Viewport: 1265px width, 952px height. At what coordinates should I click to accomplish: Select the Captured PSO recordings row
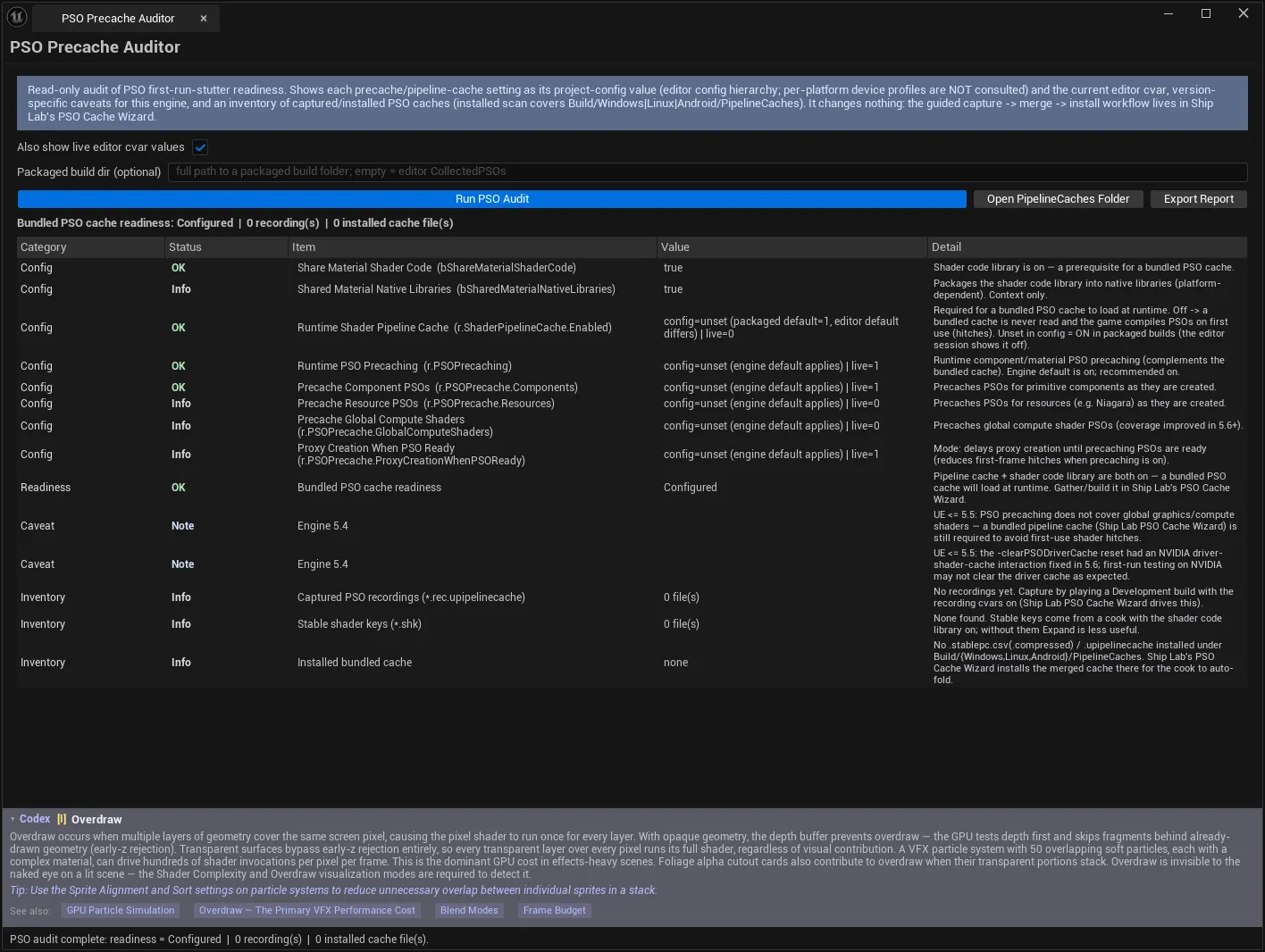[x=632, y=597]
